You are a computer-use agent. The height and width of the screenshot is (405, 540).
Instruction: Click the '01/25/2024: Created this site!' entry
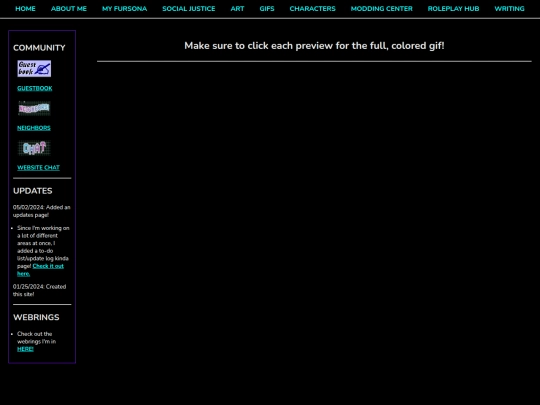coord(40,290)
